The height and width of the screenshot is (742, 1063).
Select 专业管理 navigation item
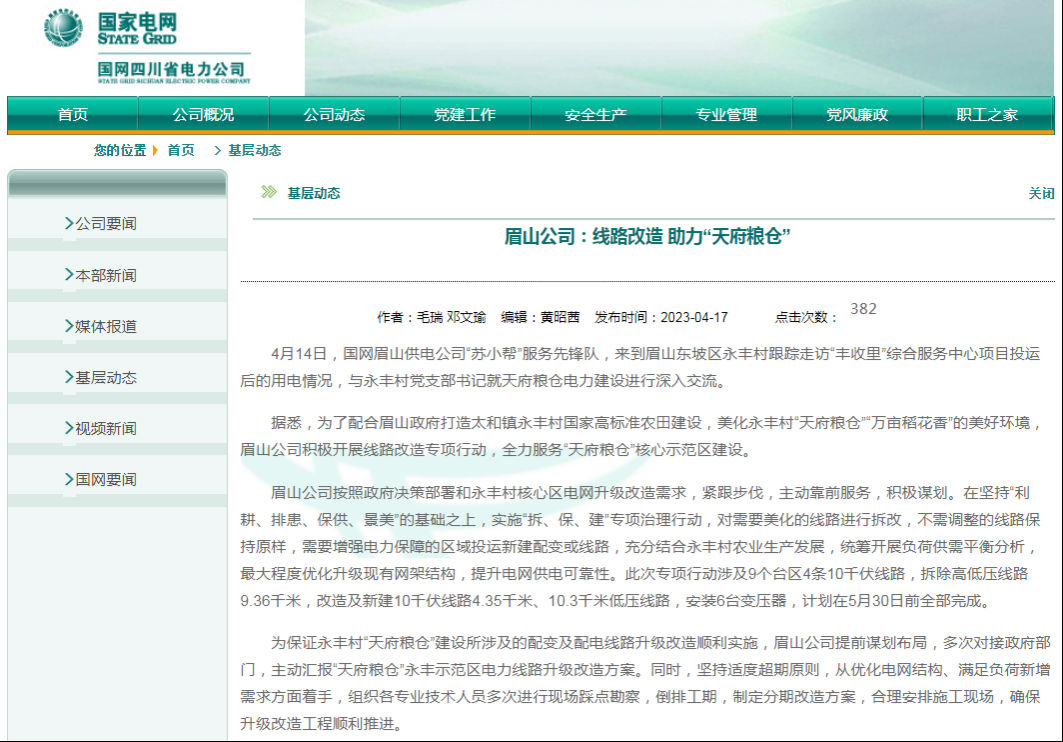(x=726, y=115)
